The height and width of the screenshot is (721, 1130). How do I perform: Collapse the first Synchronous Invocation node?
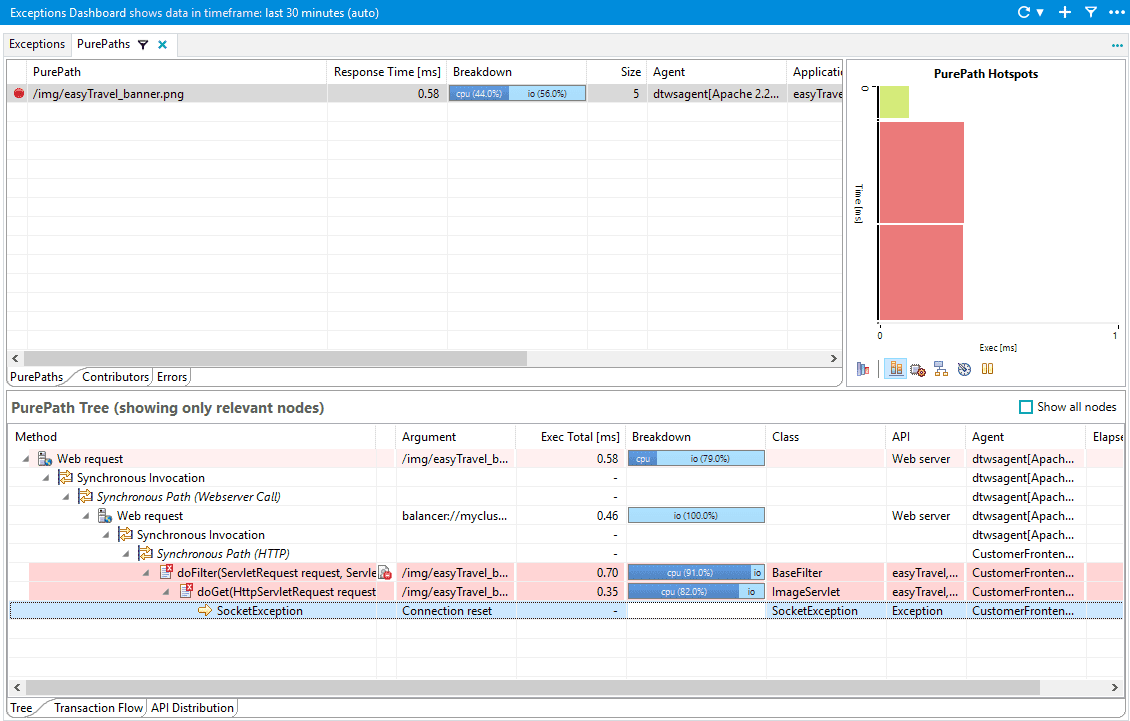[x=46, y=478]
